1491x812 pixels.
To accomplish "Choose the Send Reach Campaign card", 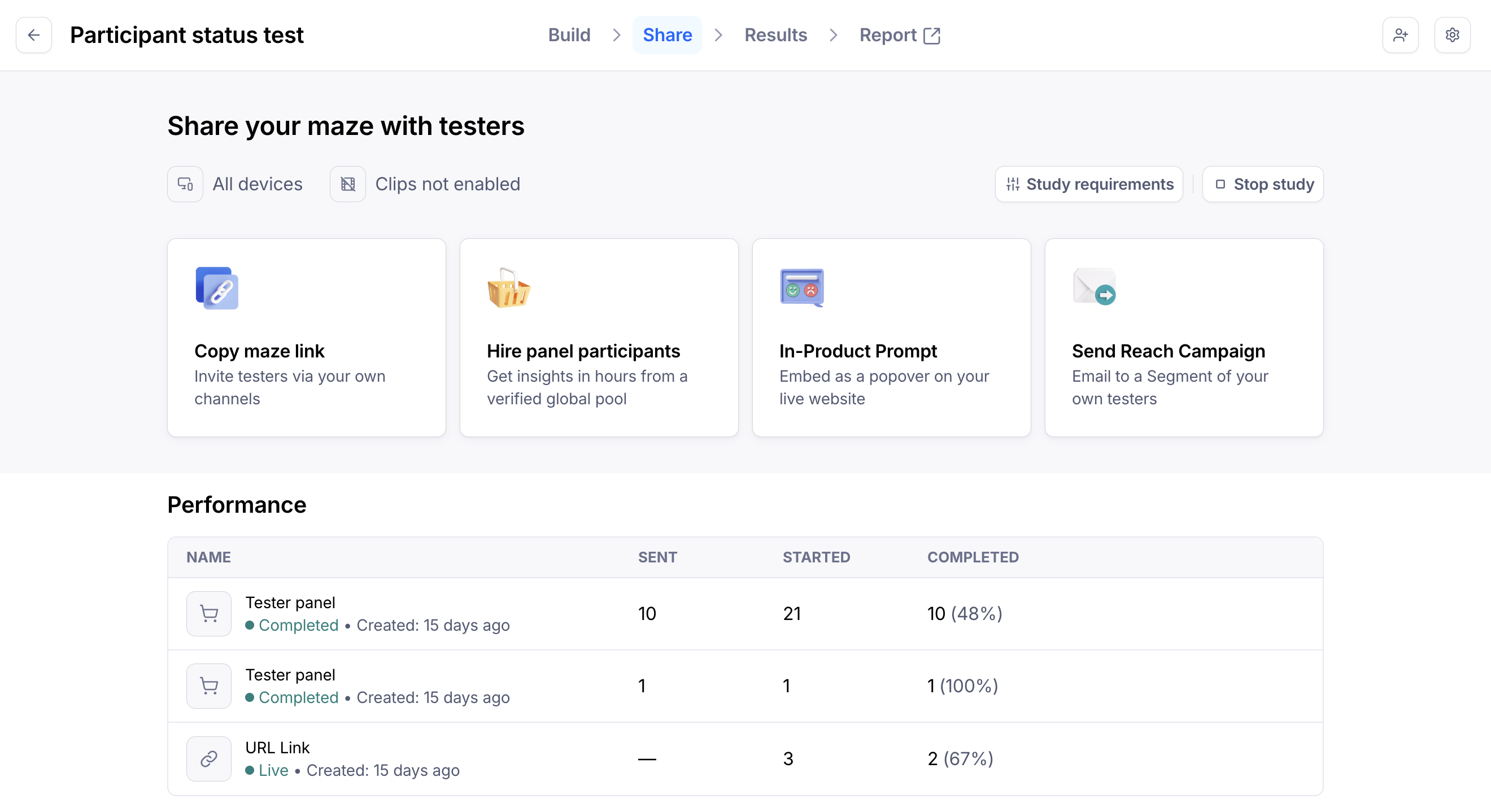I will (1183, 338).
